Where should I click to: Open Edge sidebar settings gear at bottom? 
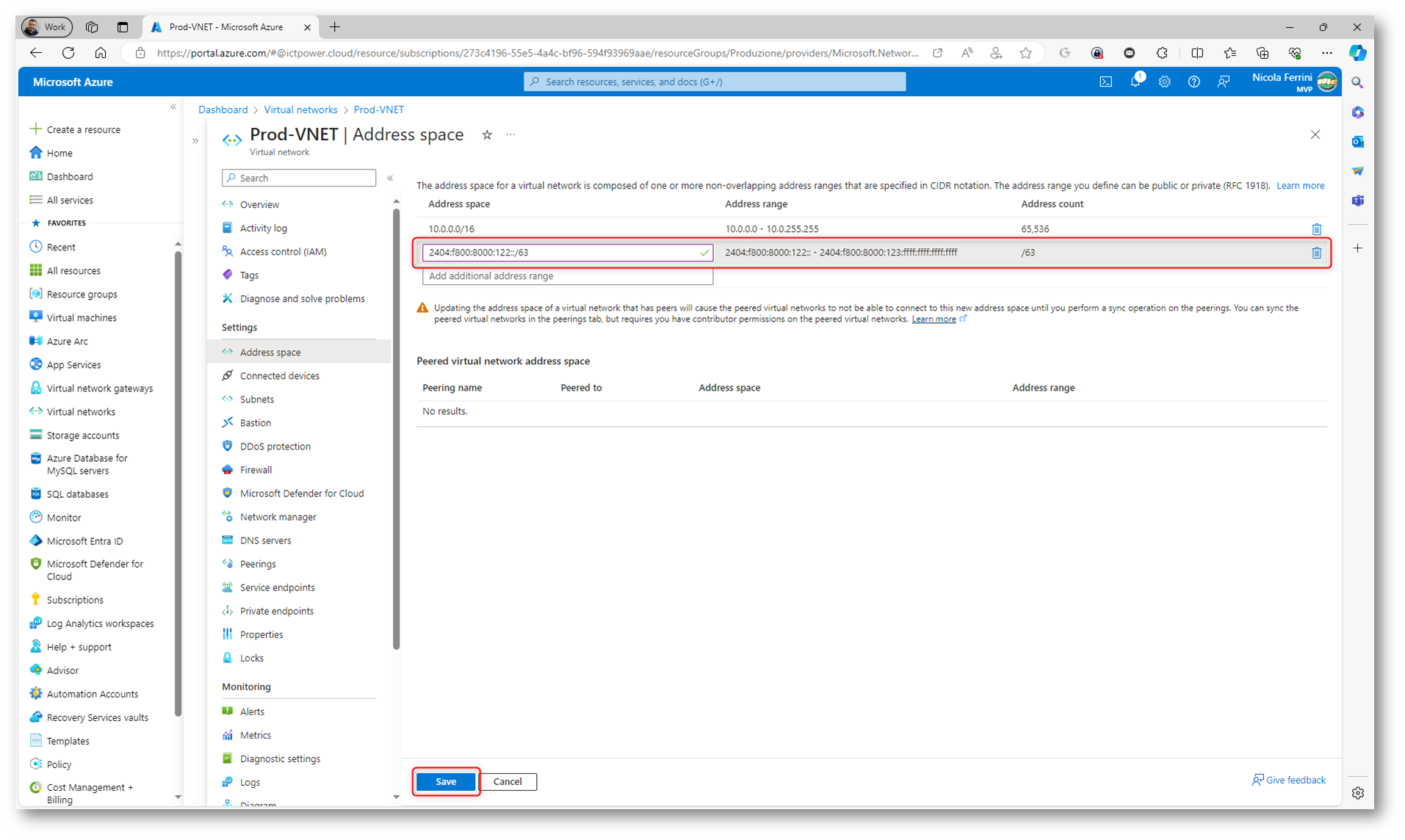coord(1357,793)
